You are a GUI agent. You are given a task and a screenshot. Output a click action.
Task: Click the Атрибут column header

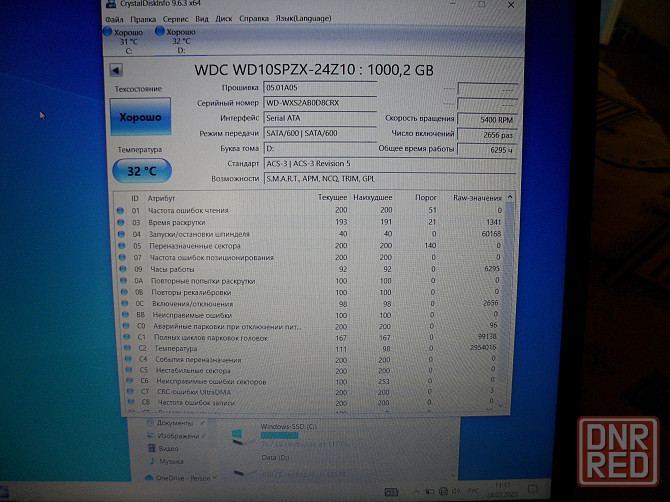(161, 199)
